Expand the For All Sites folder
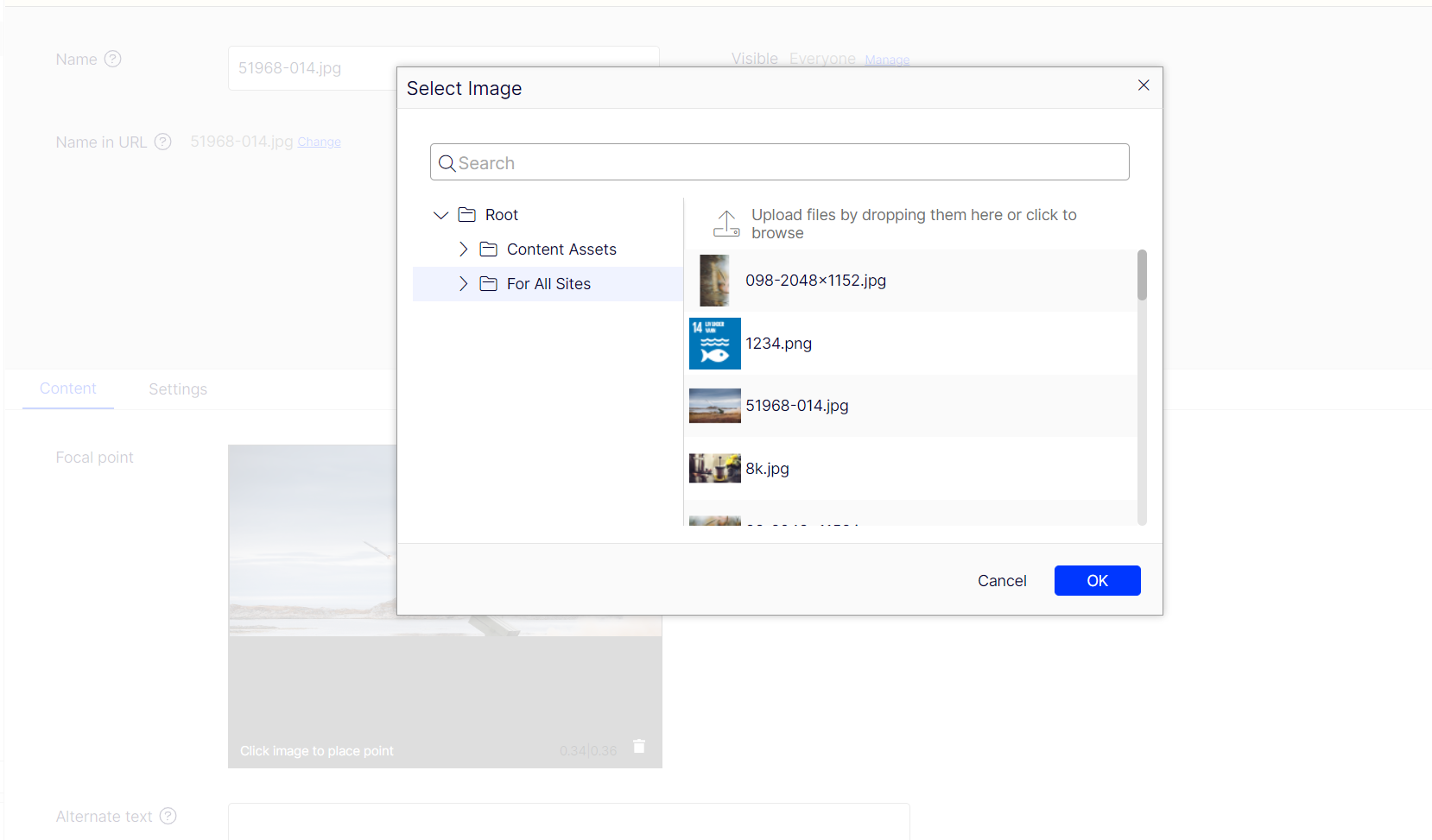Screen dimensions: 1432x840 coord(463,284)
